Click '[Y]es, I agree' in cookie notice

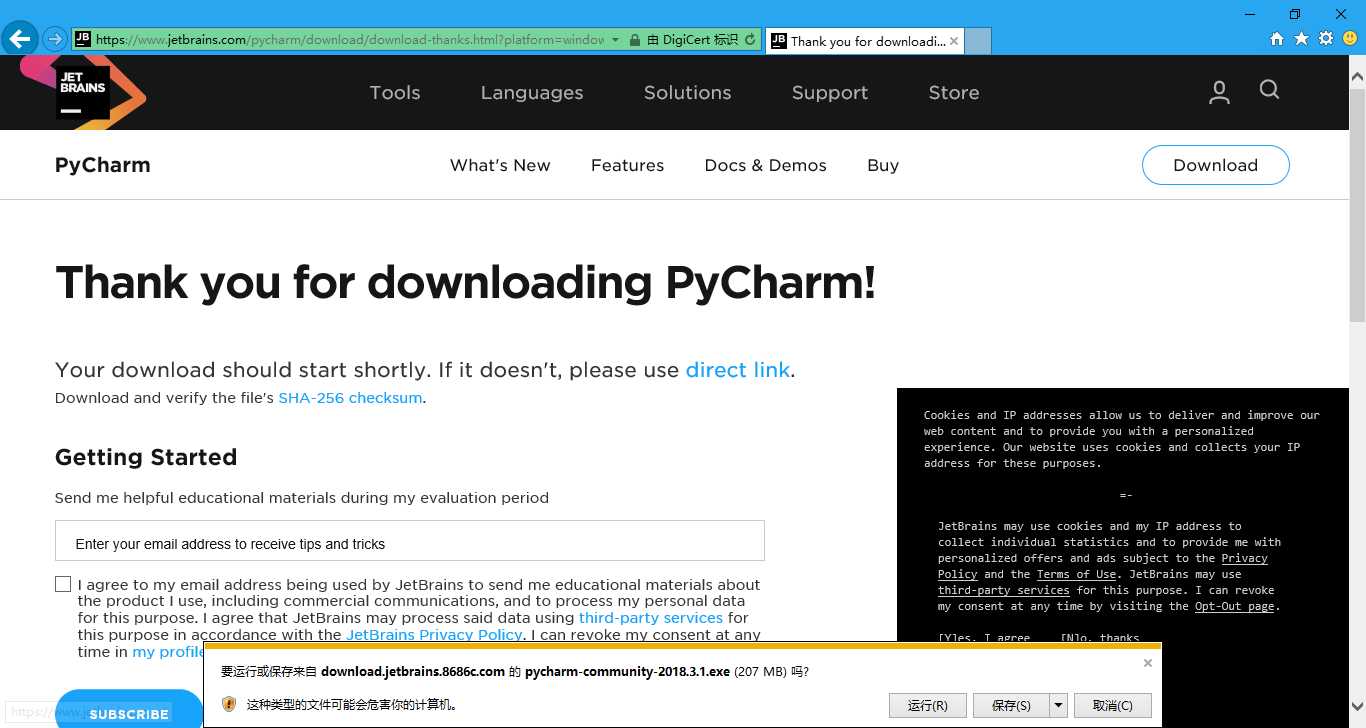pos(984,638)
